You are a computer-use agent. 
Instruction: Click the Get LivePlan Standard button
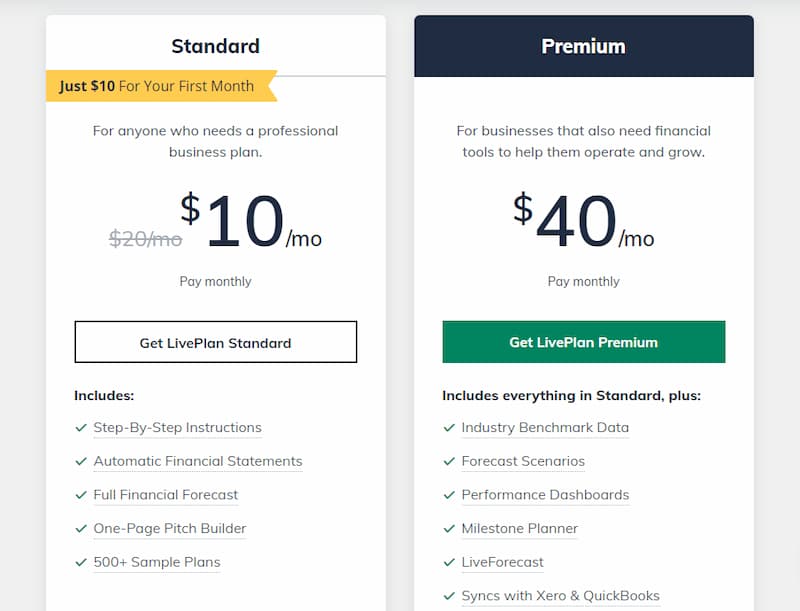click(215, 342)
